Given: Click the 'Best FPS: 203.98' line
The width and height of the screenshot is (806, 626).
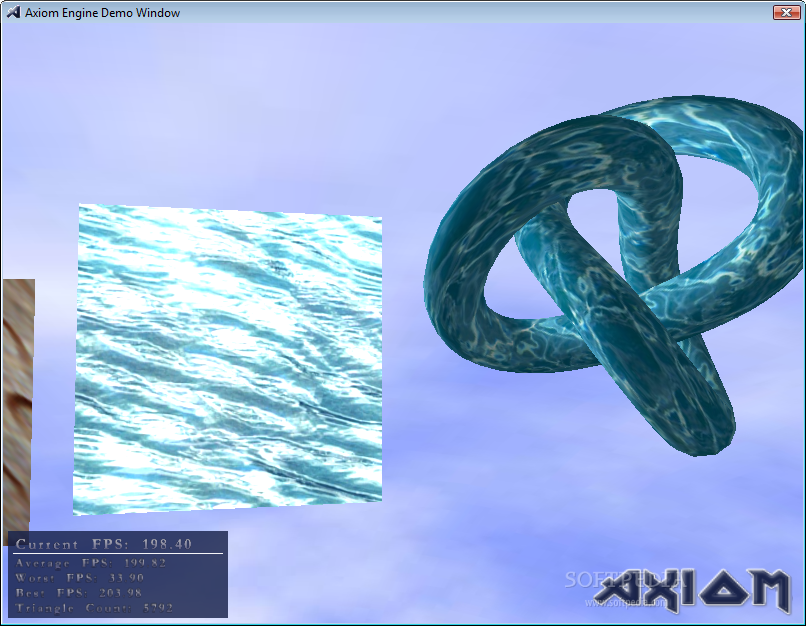Looking at the screenshot, I should coord(79,593).
